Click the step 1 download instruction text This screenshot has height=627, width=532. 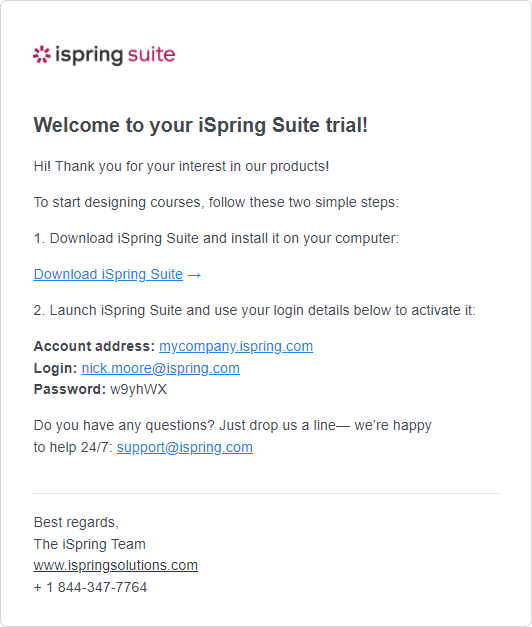(x=216, y=238)
